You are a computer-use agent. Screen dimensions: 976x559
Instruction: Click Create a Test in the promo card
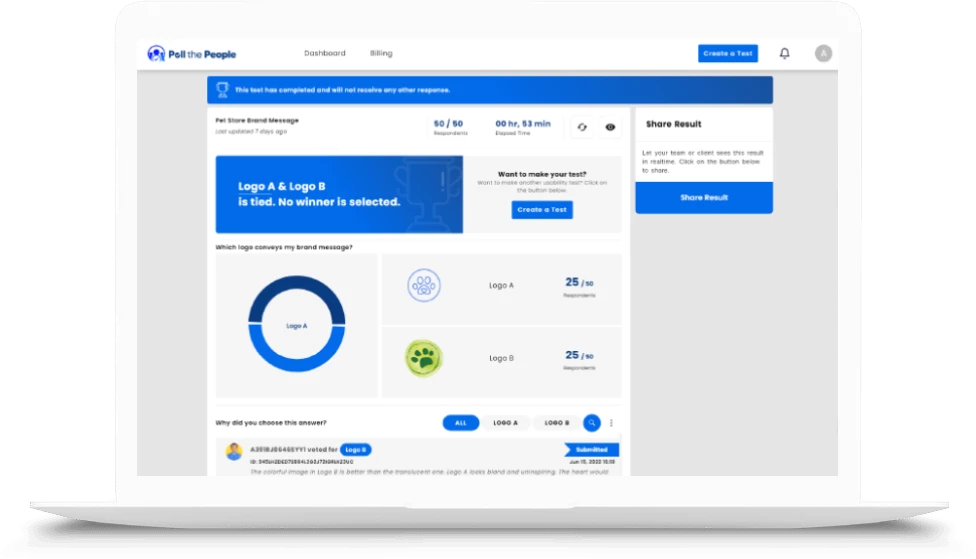click(x=542, y=210)
